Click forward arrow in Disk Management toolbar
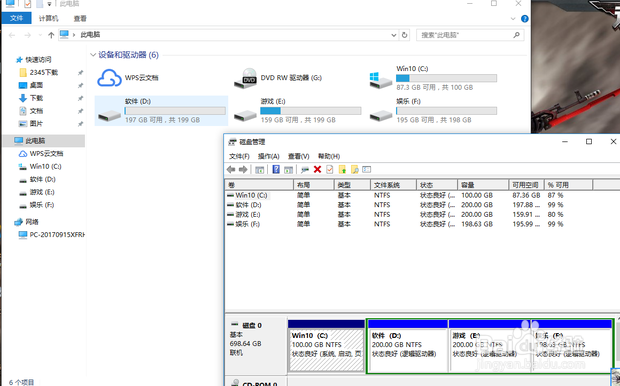This screenshot has width=620, height=386. coord(243,170)
